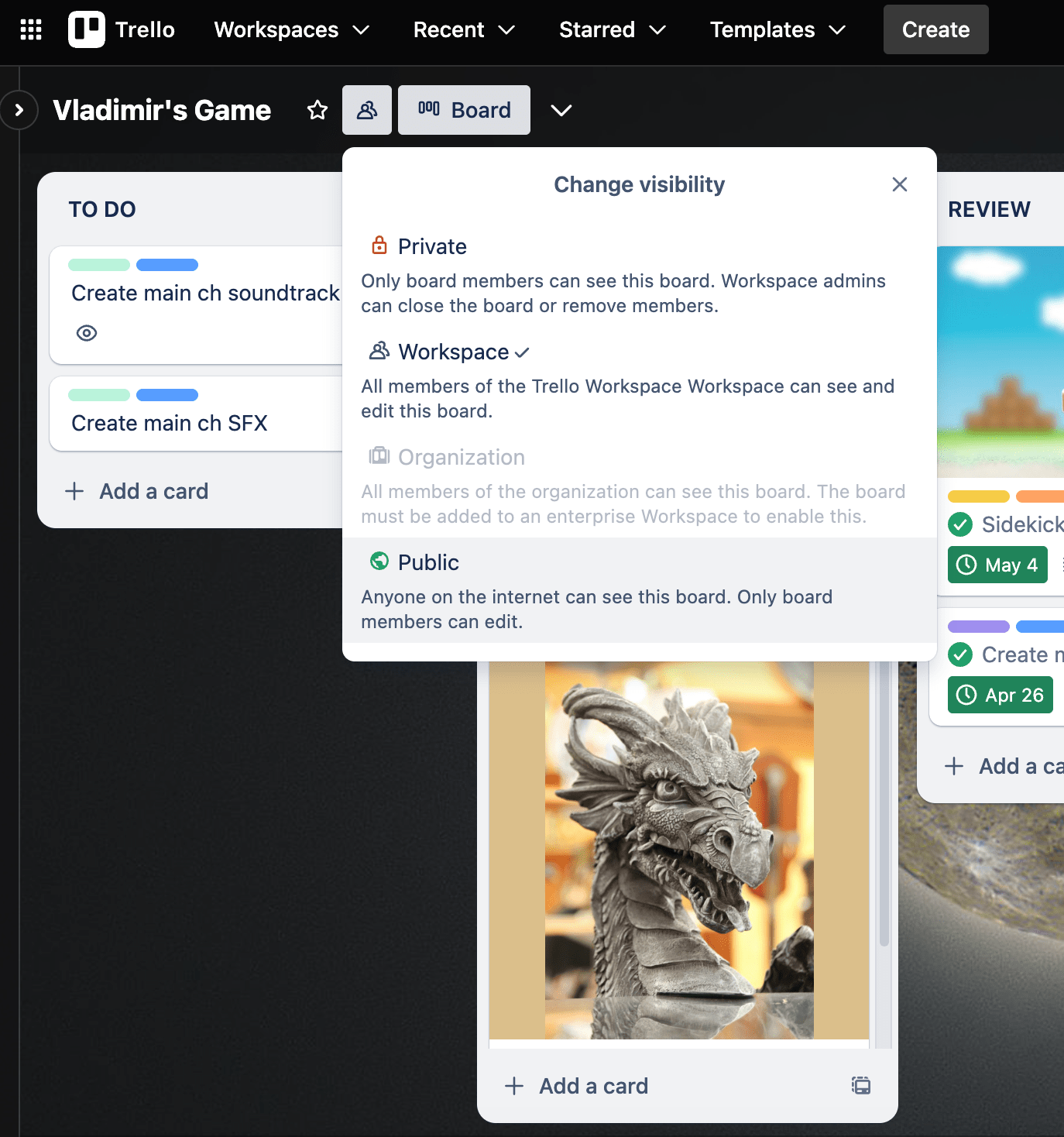The width and height of the screenshot is (1064, 1137).
Task: Expand the collapsed sidebar chevron
Action: click(x=19, y=110)
